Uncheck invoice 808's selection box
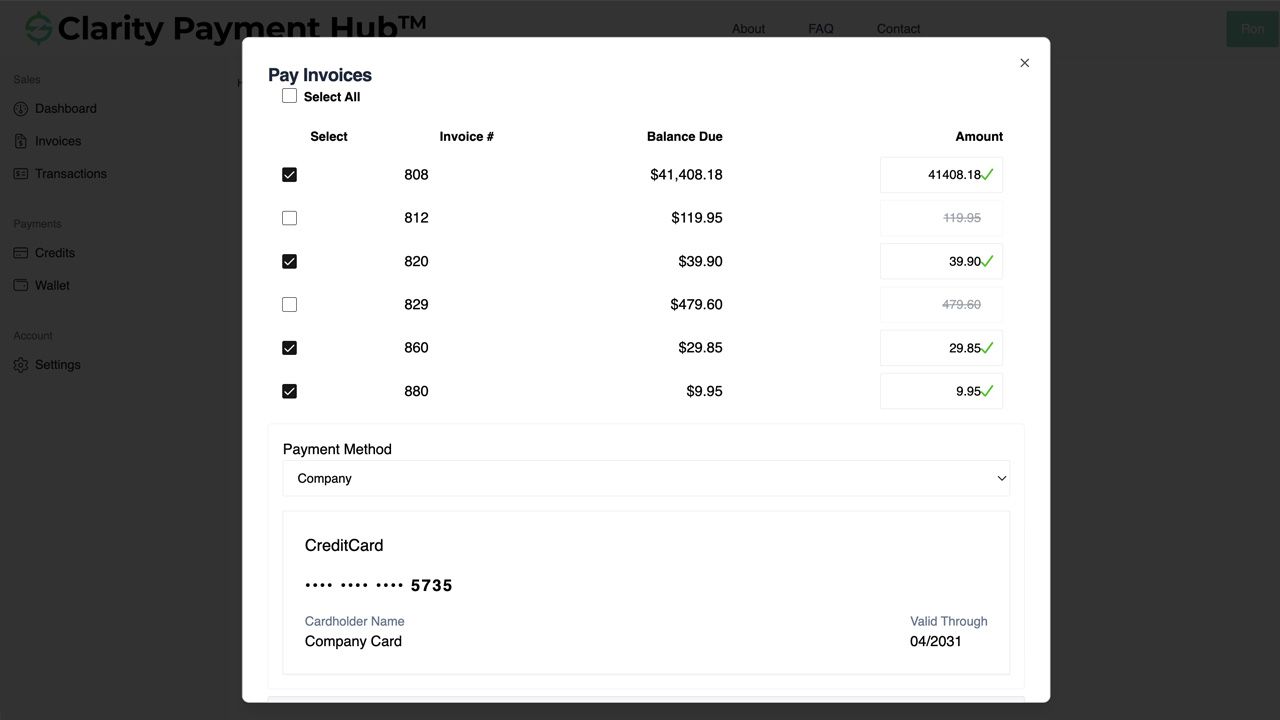 tap(289, 174)
